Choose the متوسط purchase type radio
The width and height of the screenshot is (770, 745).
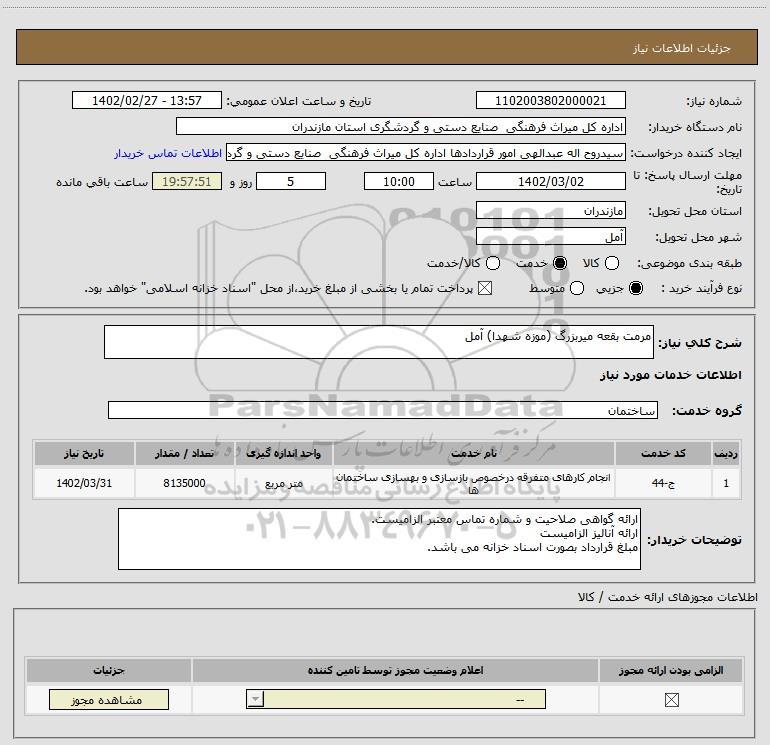coord(577,288)
